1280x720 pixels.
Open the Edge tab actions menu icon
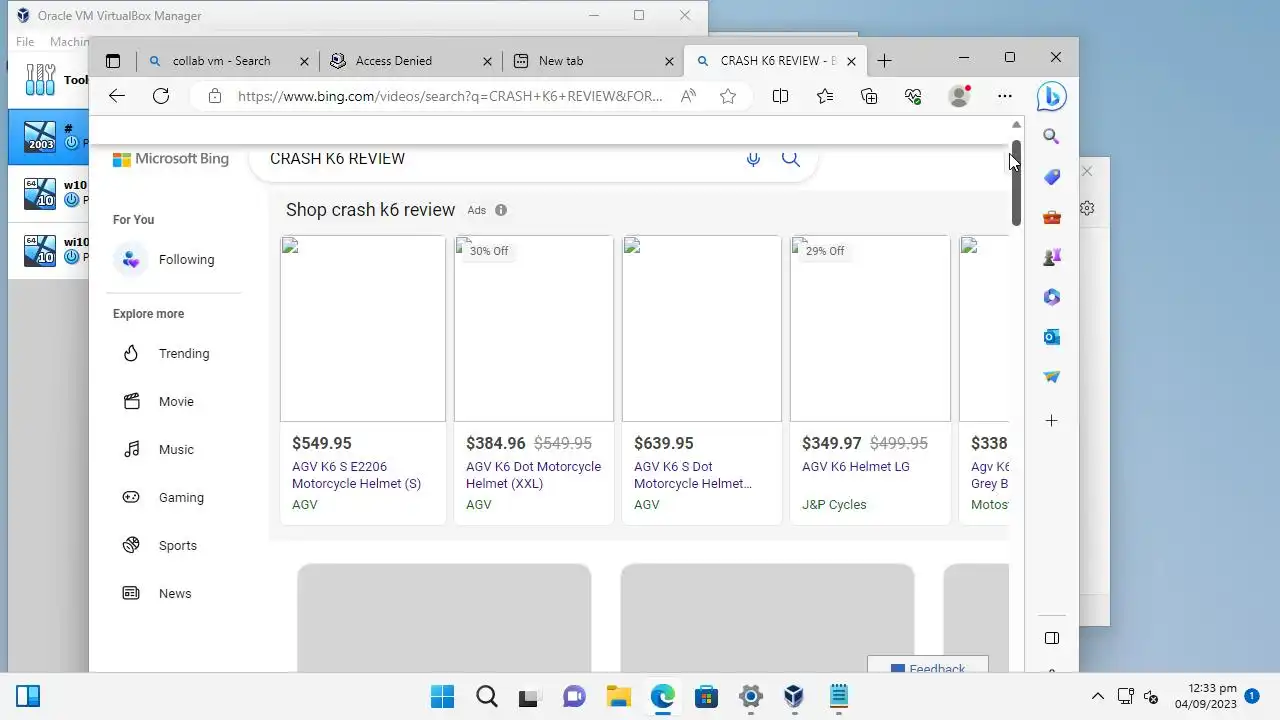(113, 61)
